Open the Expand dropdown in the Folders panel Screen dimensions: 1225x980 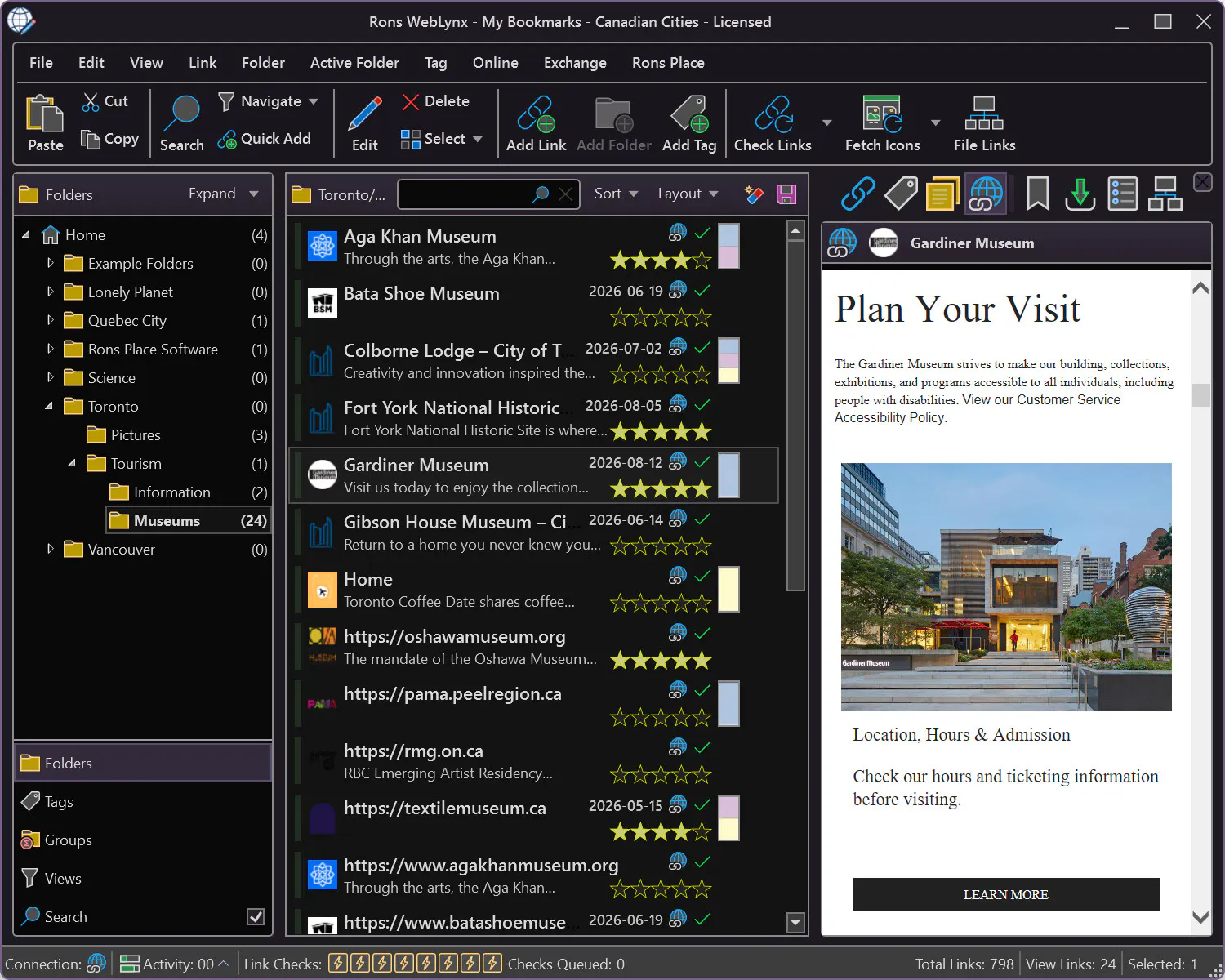[223, 194]
